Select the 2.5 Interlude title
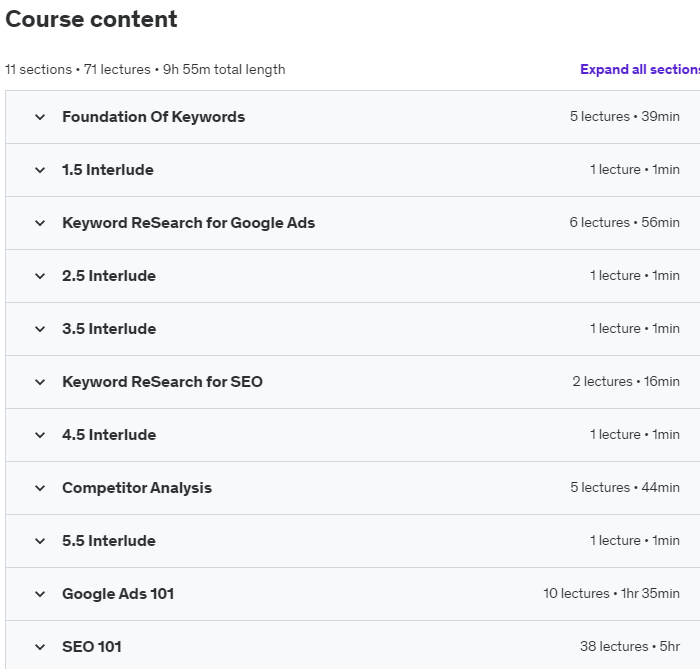Viewport: 700px width, 669px height. coord(109,276)
